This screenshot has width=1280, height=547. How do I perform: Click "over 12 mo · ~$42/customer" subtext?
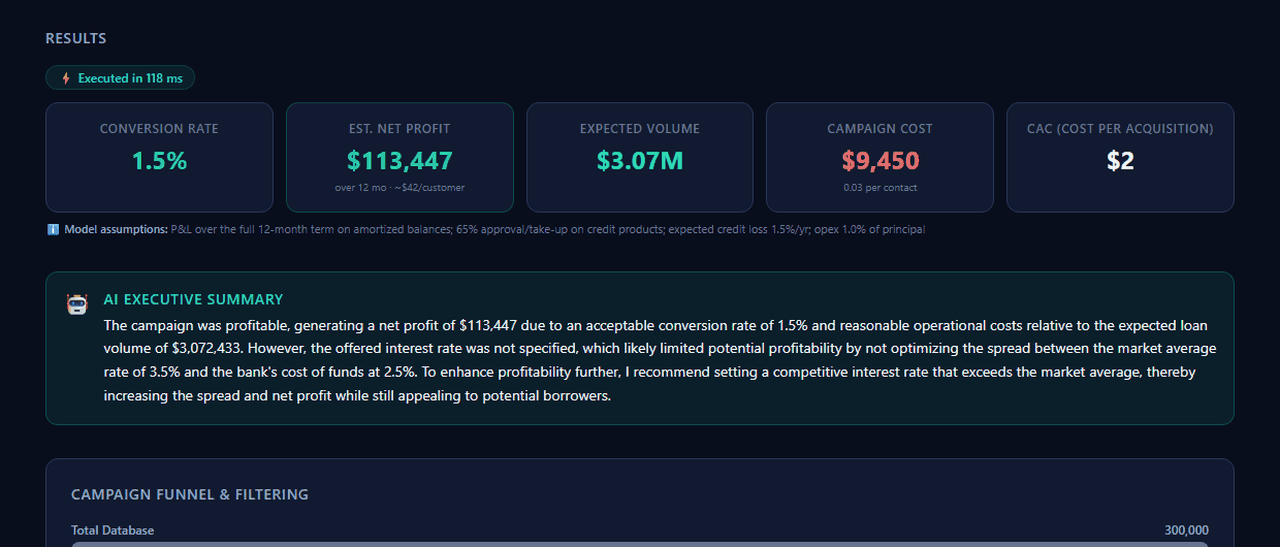coord(400,188)
